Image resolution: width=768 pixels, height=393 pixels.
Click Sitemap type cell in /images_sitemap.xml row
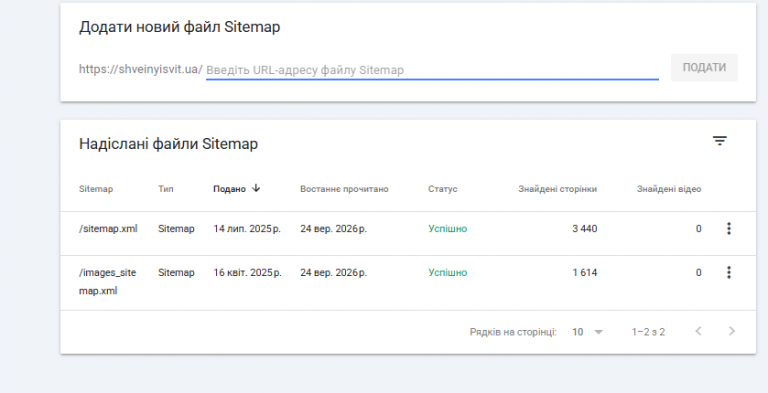click(176, 272)
